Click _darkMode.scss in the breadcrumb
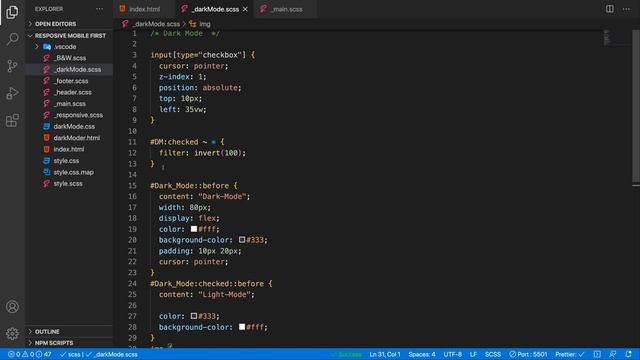This screenshot has height=360, width=640. coord(156,24)
